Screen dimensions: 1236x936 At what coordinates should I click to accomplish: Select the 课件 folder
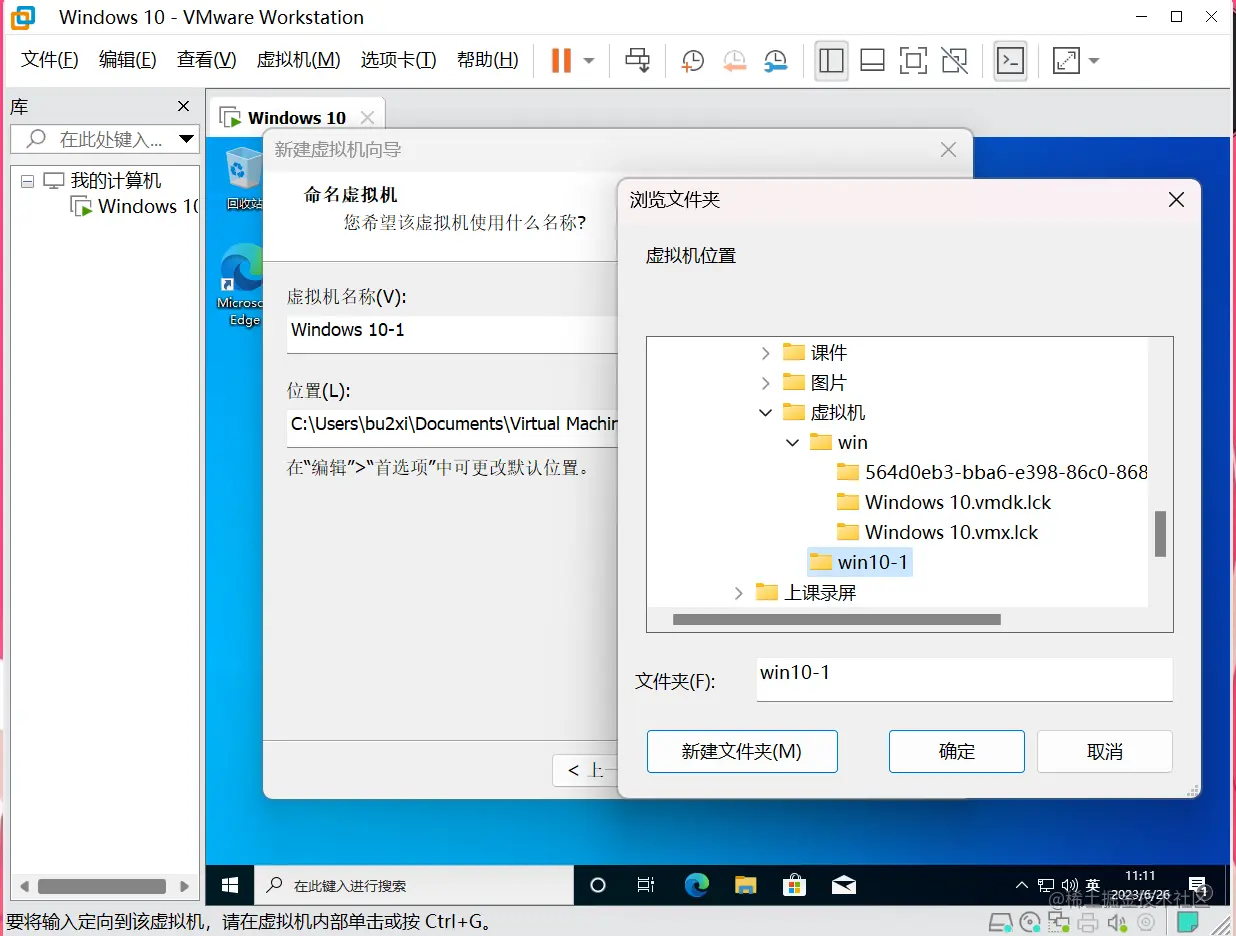coord(815,353)
